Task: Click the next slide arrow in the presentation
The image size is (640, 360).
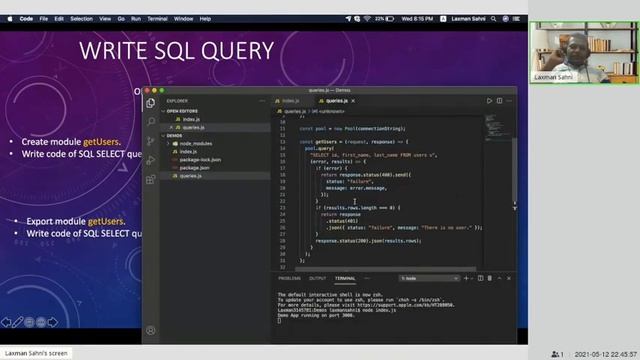Action: click(x=53, y=322)
